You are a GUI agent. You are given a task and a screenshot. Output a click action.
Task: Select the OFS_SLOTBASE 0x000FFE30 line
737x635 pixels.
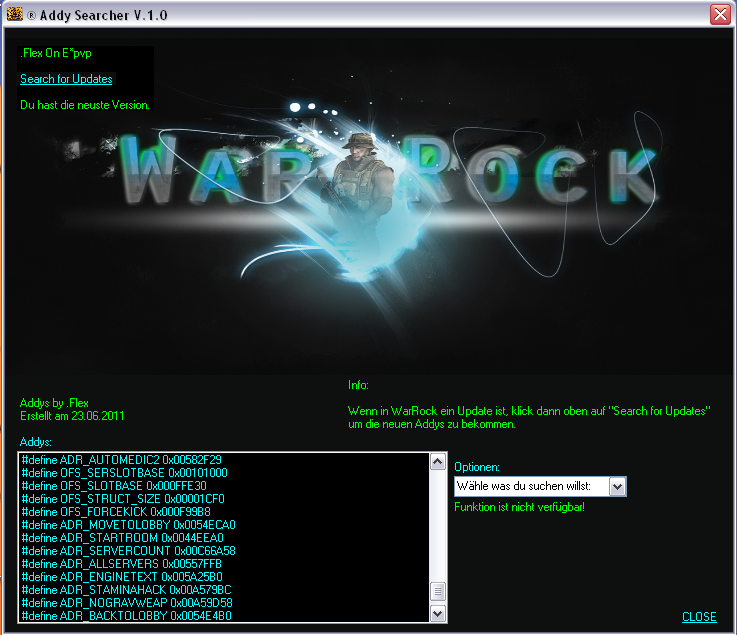[114, 486]
